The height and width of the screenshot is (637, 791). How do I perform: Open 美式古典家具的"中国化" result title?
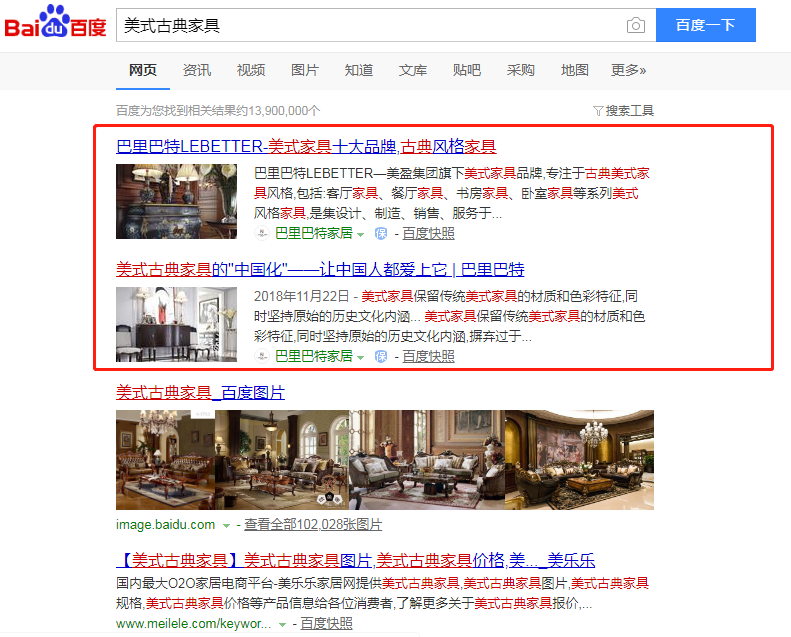pyautogui.click(x=320, y=269)
